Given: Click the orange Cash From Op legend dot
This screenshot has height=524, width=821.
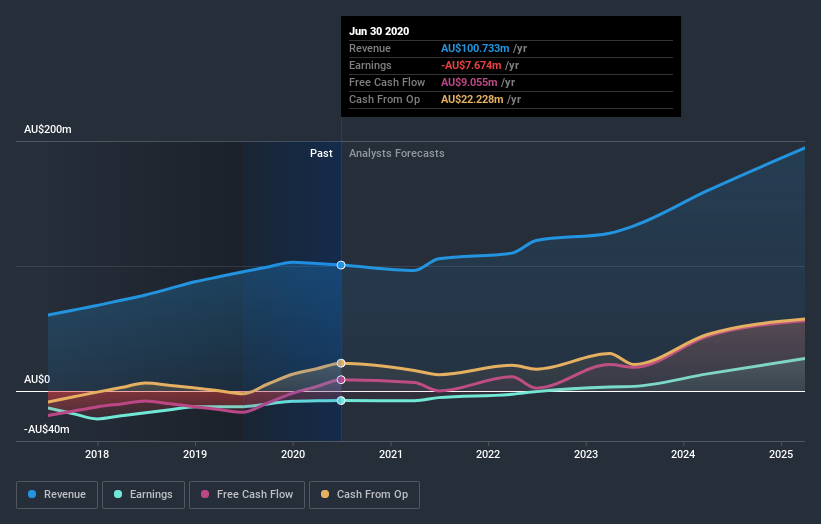Looking at the screenshot, I should pyautogui.click(x=325, y=494).
